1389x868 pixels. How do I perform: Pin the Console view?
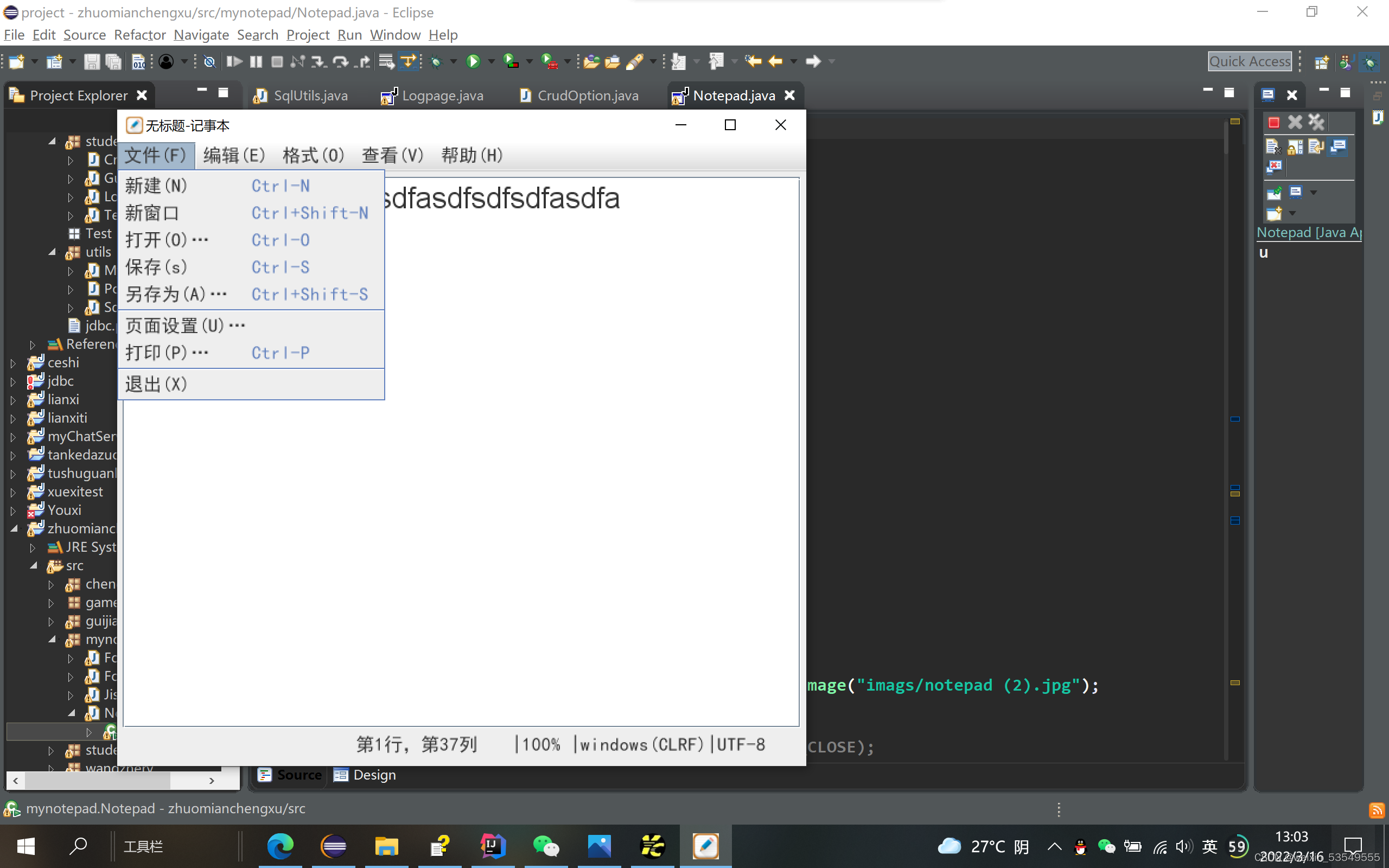(x=1275, y=194)
